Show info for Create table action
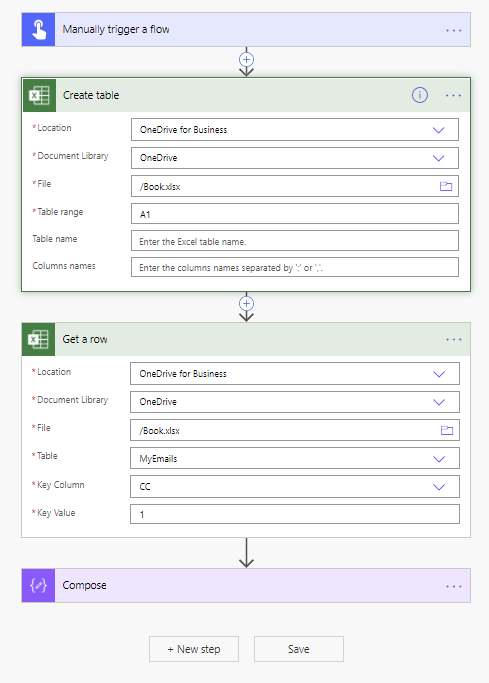This screenshot has height=683, width=489. coord(420,95)
